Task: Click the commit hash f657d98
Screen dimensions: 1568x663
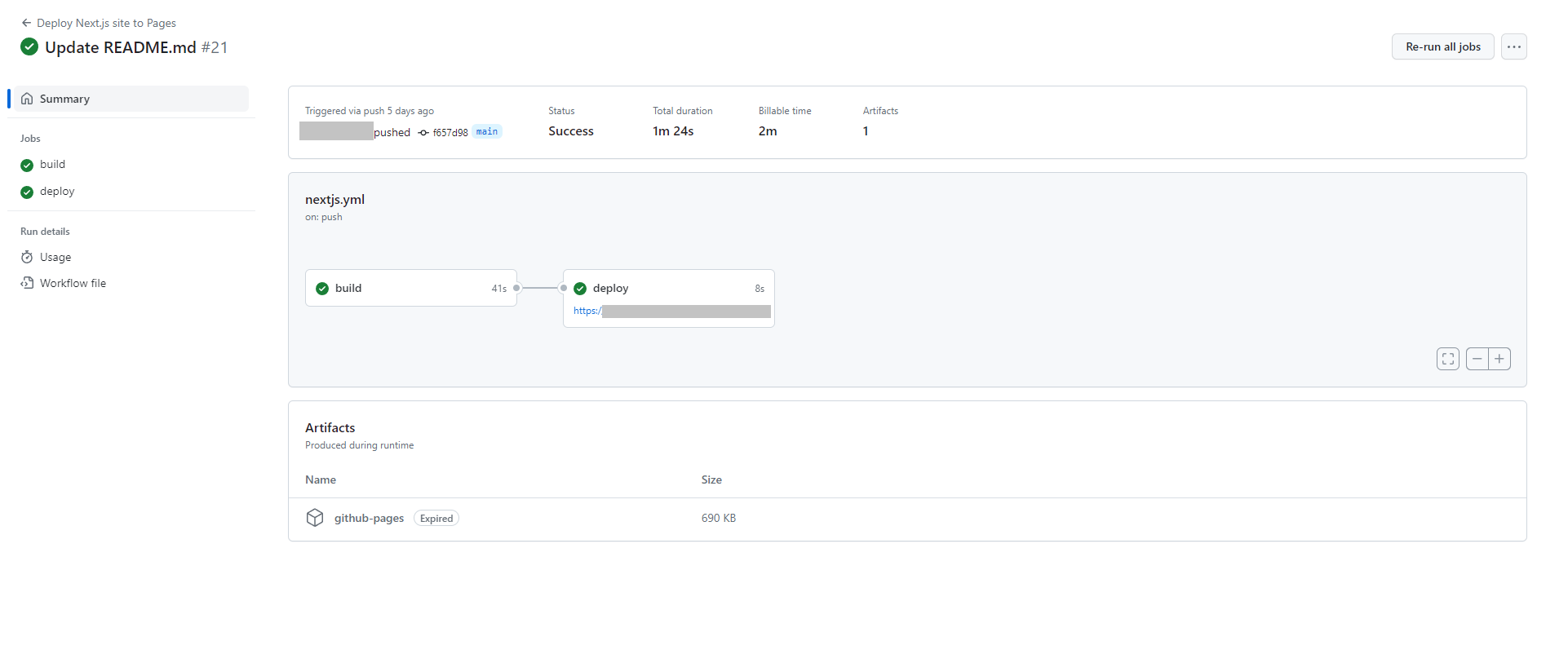Action: click(450, 132)
